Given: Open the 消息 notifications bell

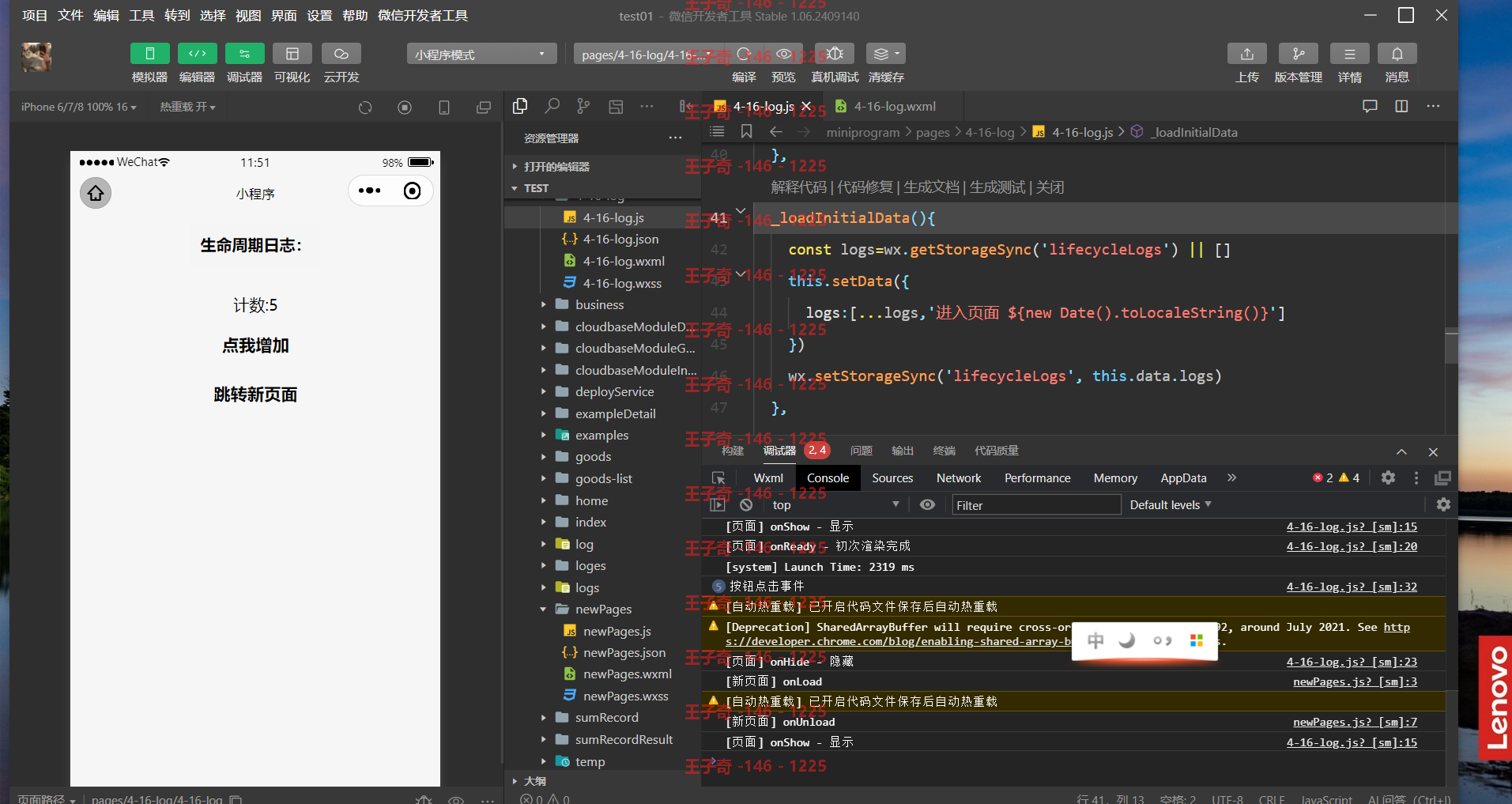Looking at the screenshot, I should pyautogui.click(x=1397, y=54).
